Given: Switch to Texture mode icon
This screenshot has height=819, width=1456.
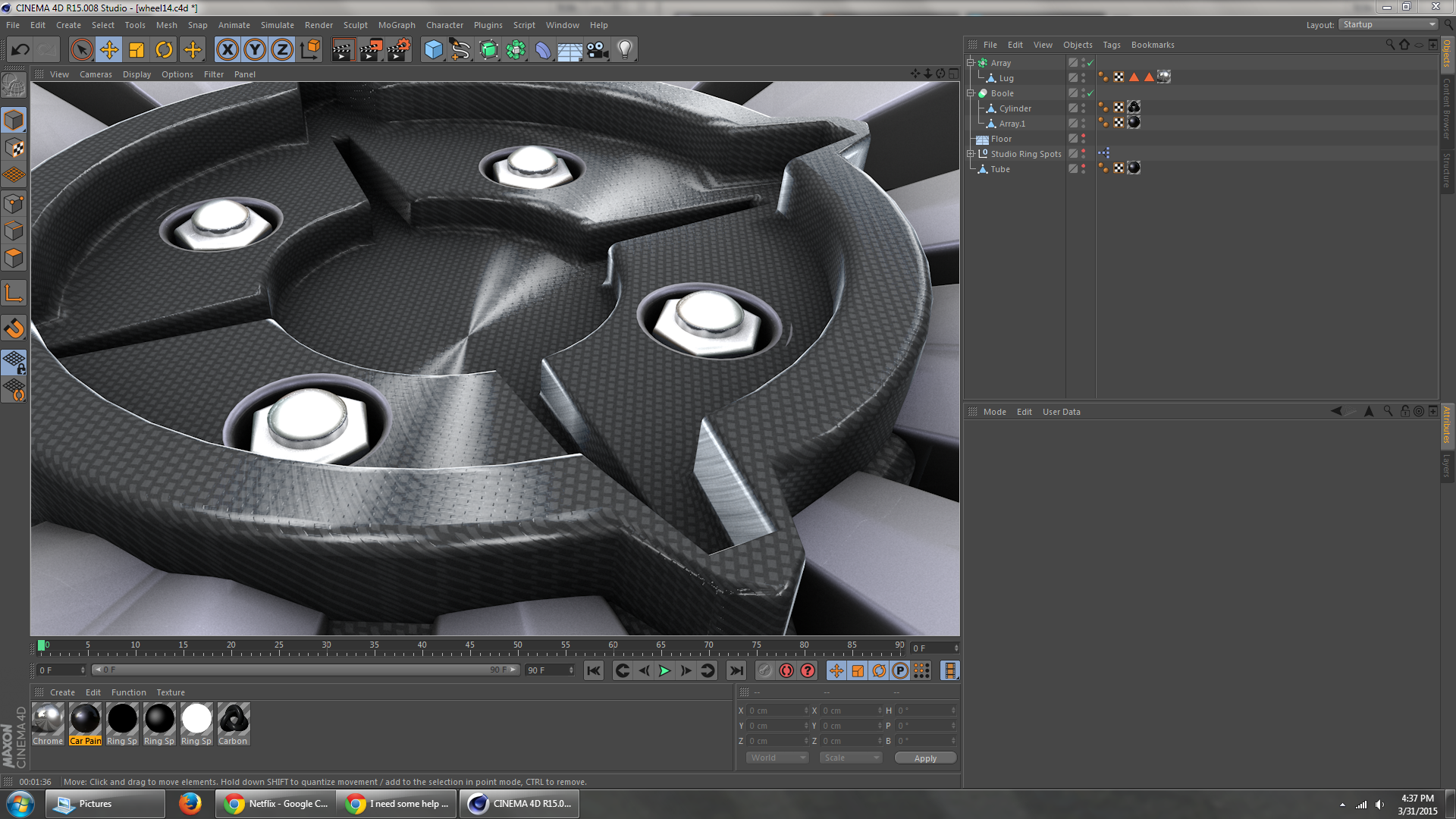Looking at the screenshot, I should [14, 148].
